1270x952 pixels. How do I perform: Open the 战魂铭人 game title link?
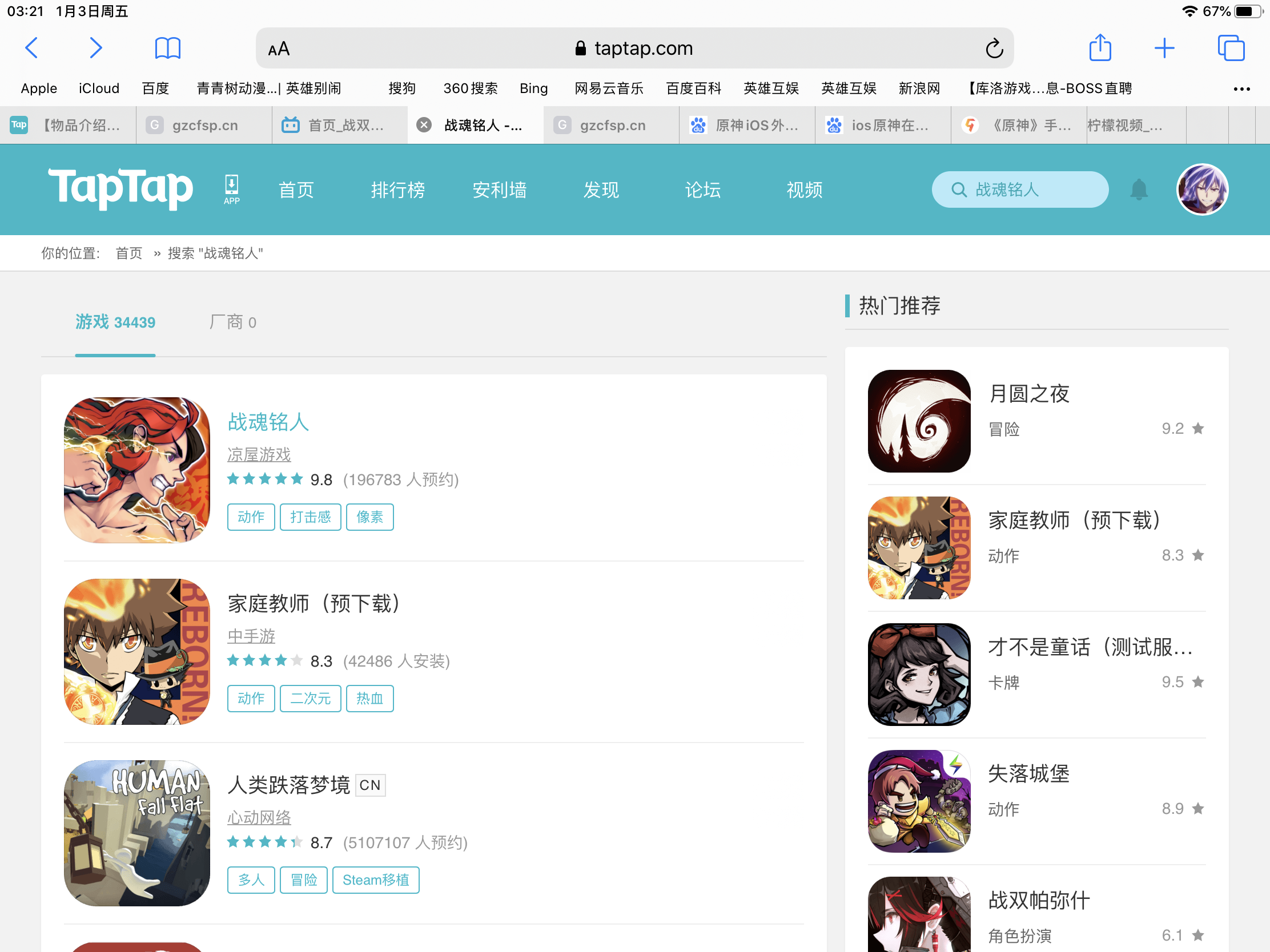tap(268, 422)
